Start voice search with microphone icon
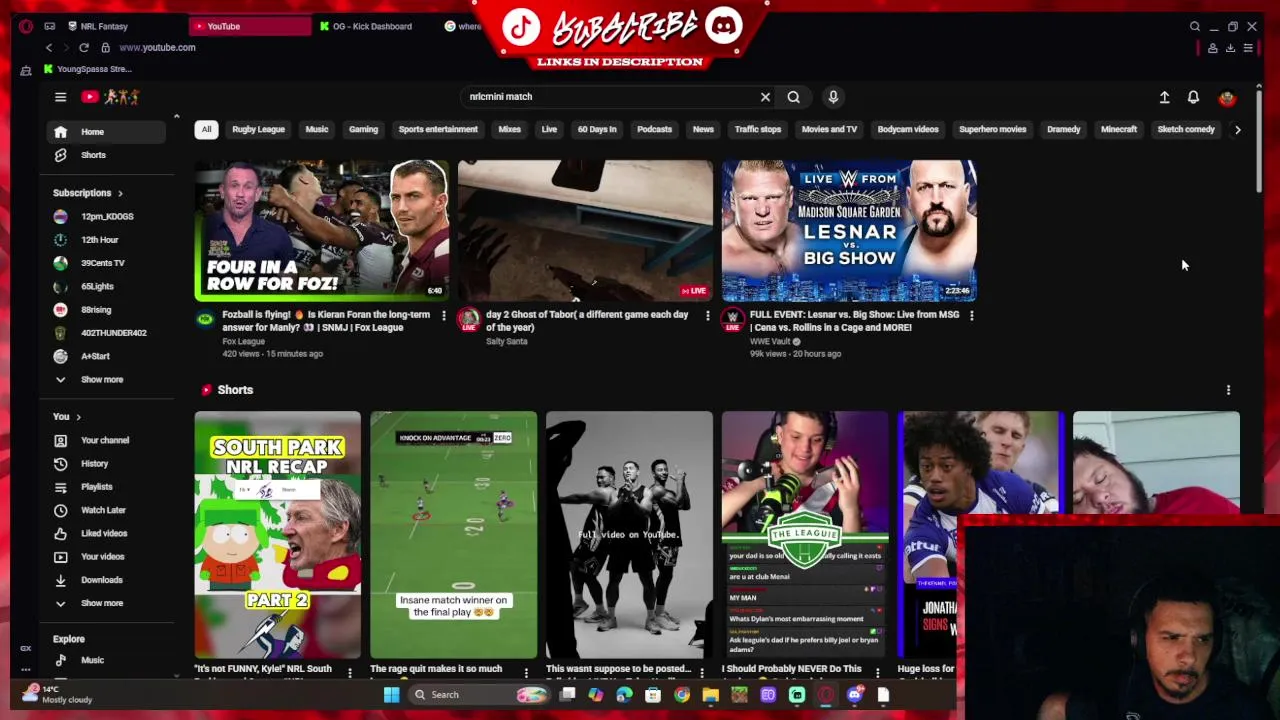 click(833, 97)
